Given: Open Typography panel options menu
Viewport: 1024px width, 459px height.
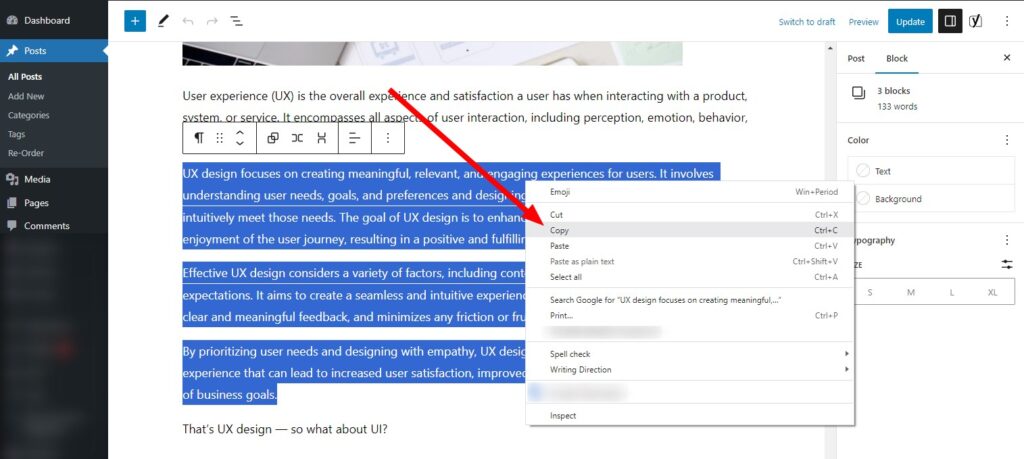Looking at the screenshot, I should pyautogui.click(x=1006, y=240).
